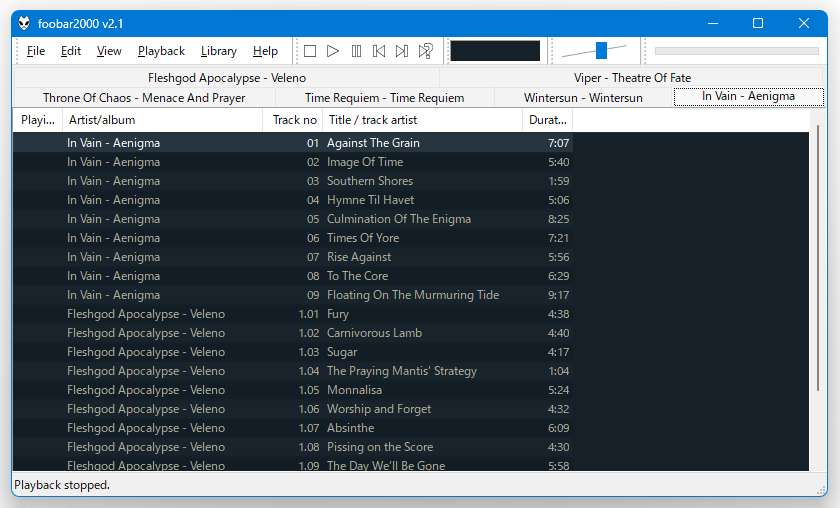Click the Pause button
The image size is (840, 508).
(x=356, y=51)
